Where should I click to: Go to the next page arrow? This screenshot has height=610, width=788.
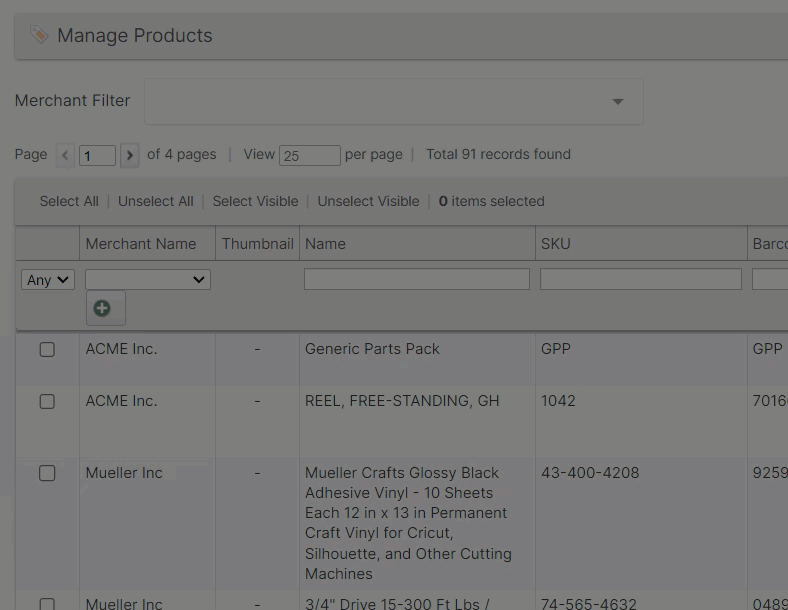[130, 155]
